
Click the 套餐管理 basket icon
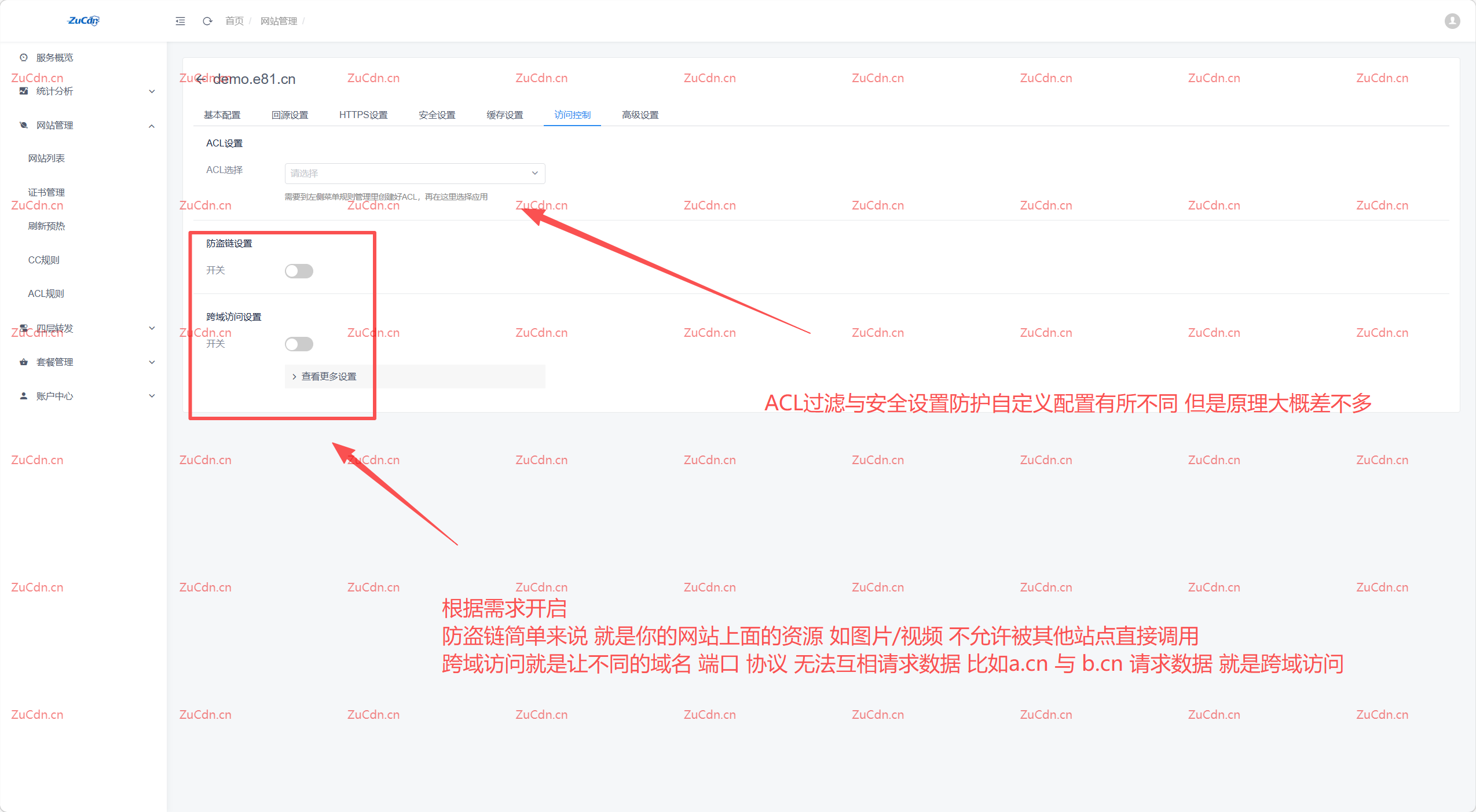tap(23, 362)
